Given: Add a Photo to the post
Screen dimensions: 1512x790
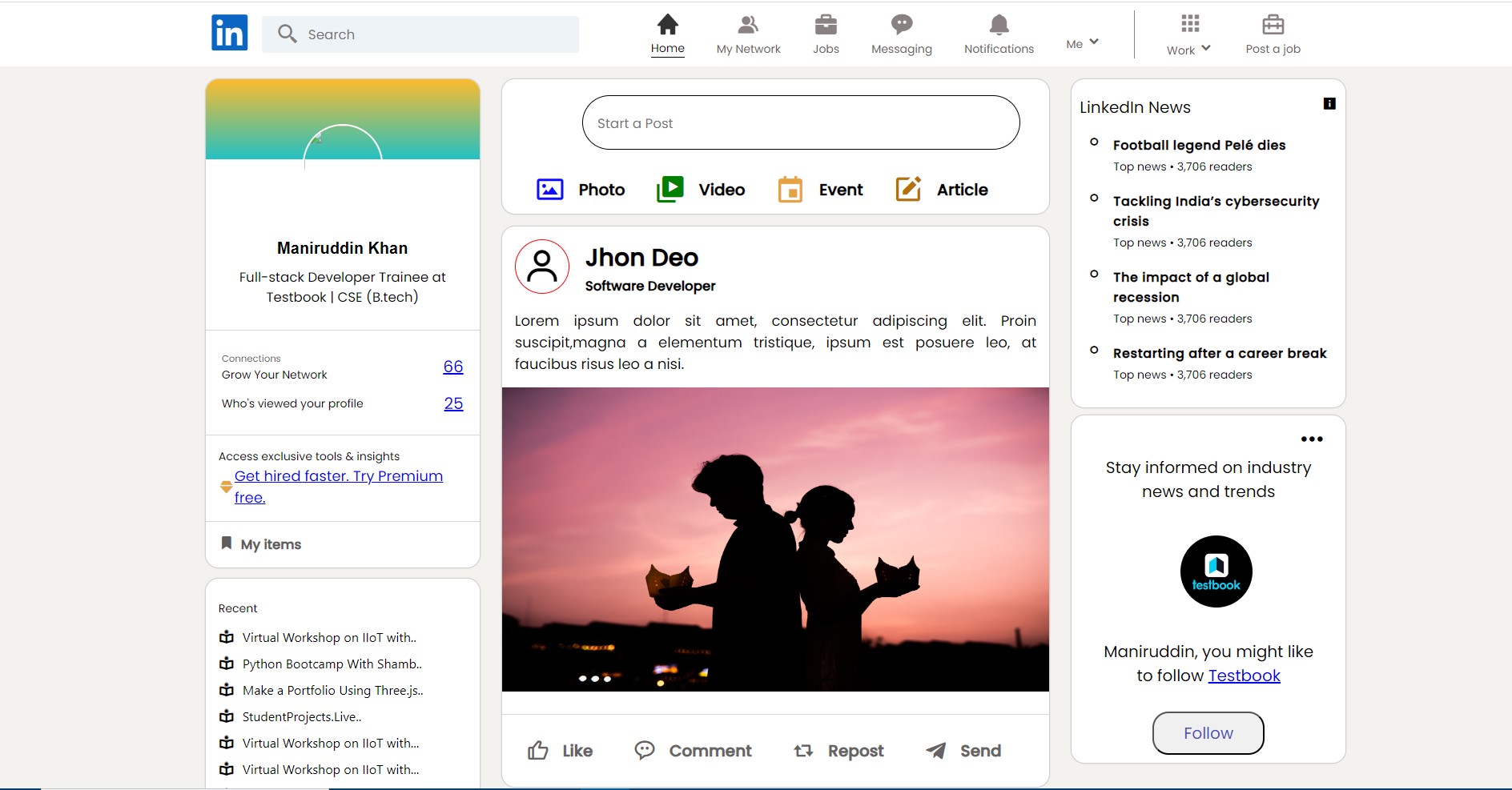Looking at the screenshot, I should tap(550, 190).
